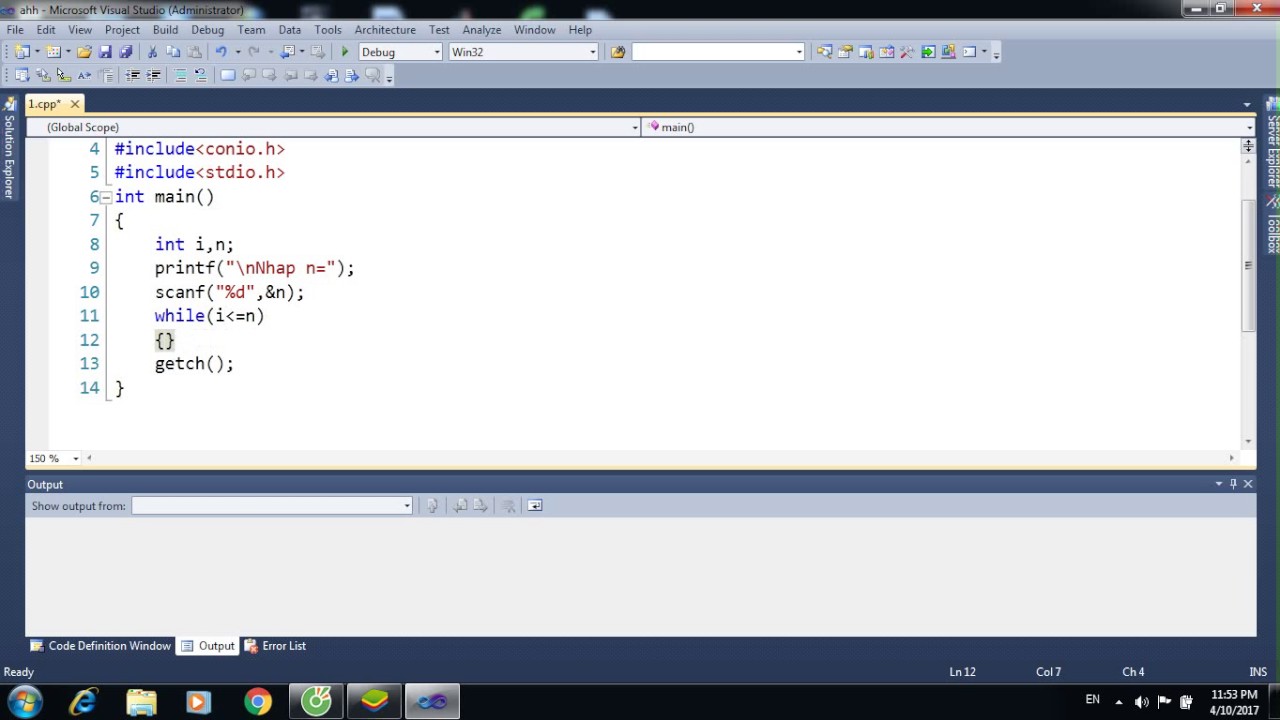Viewport: 1280px width, 720px height.
Task: Close the Output panel
Action: 1248,484
